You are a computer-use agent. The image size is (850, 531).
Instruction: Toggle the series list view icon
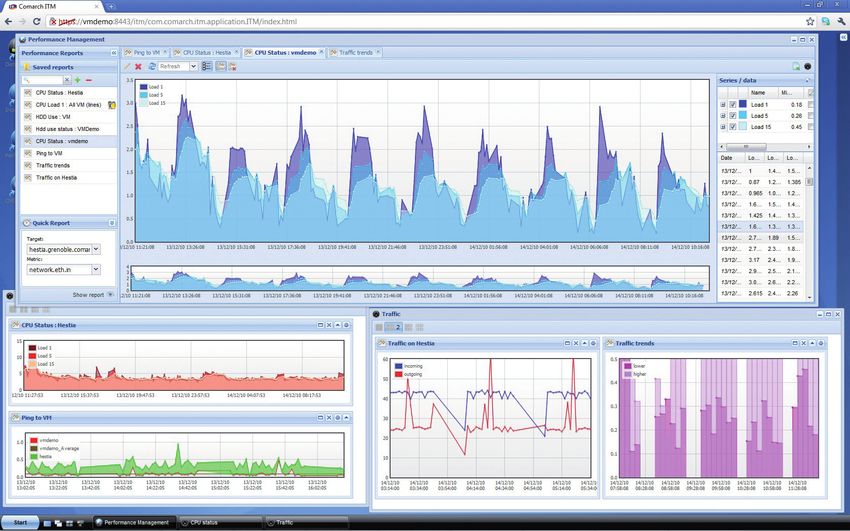tap(207, 66)
